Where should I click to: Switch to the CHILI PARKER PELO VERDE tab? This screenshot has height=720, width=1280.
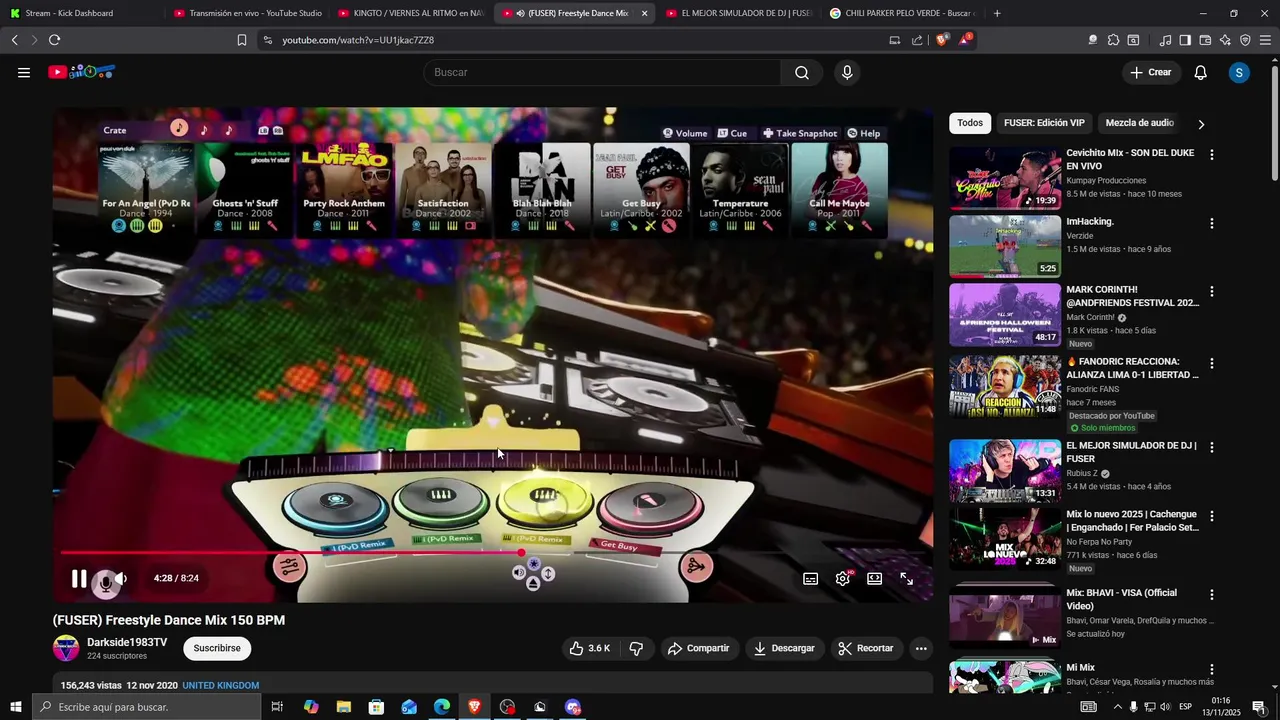(x=902, y=13)
